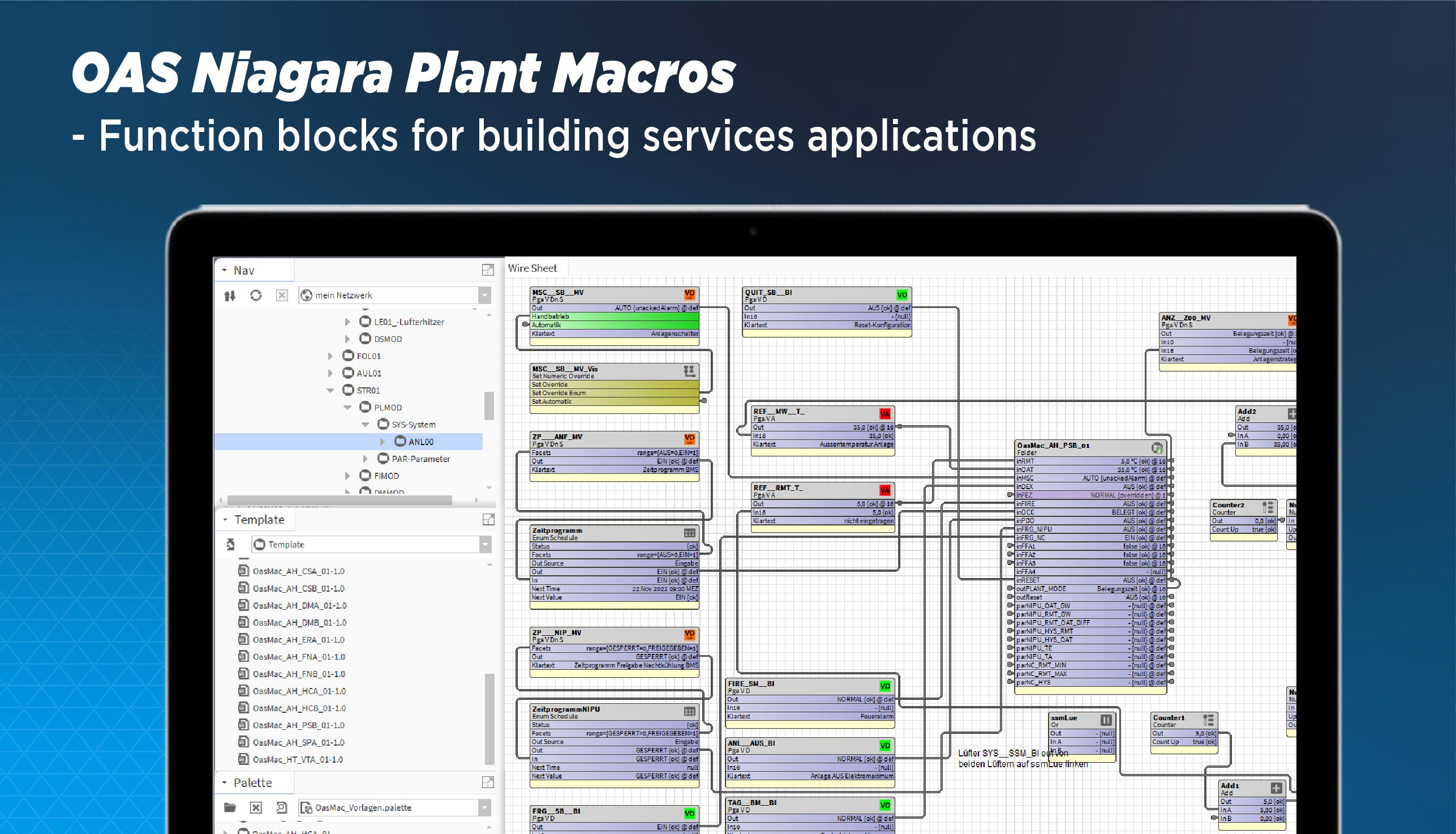Click the Nav sort arrows icon
This screenshot has height=834, width=1456.
pos(230,296)
